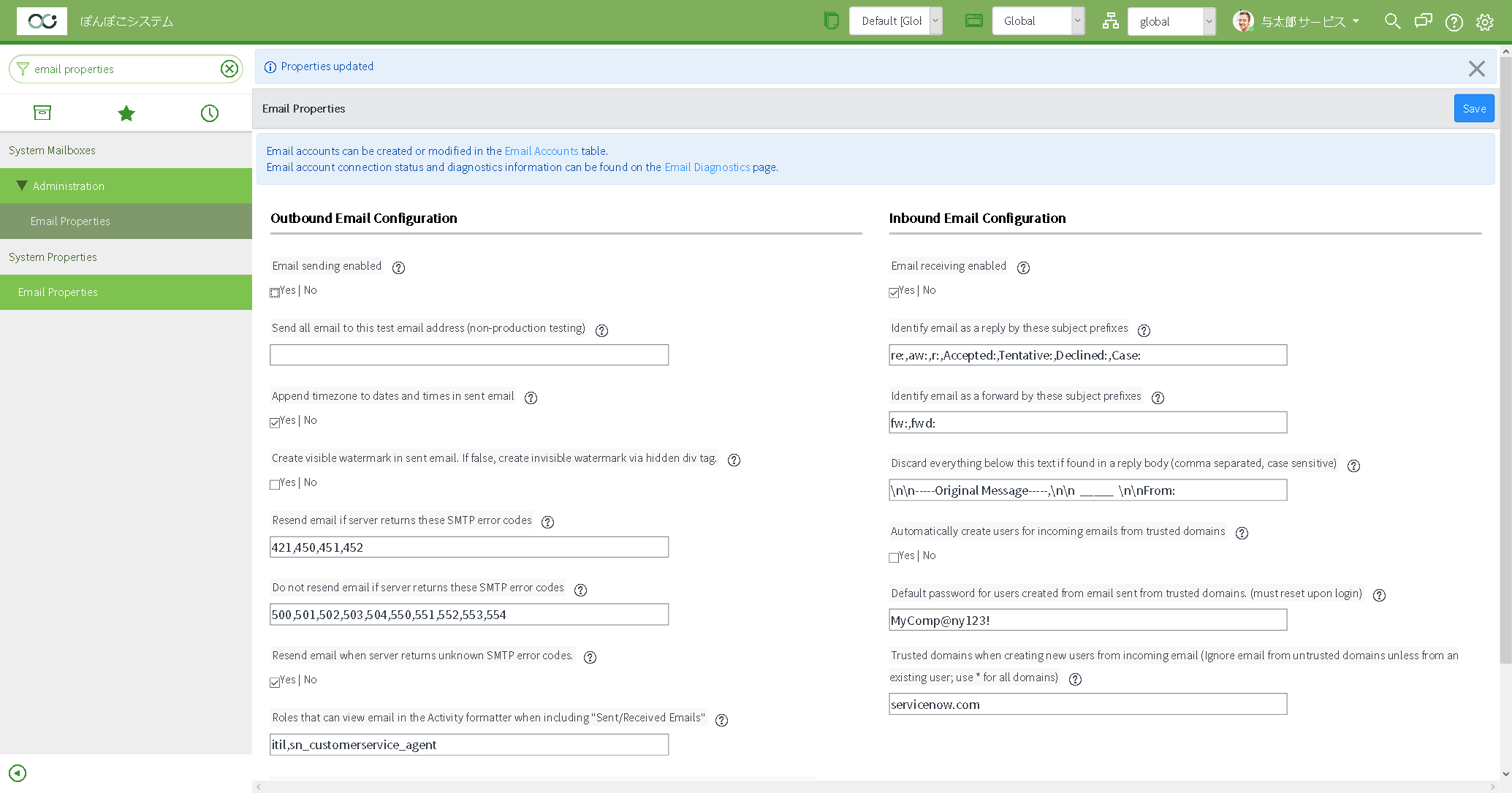Open Connect chat sidebar
The width and height of the screenshot is (1512, 793).
(1423, 21)
